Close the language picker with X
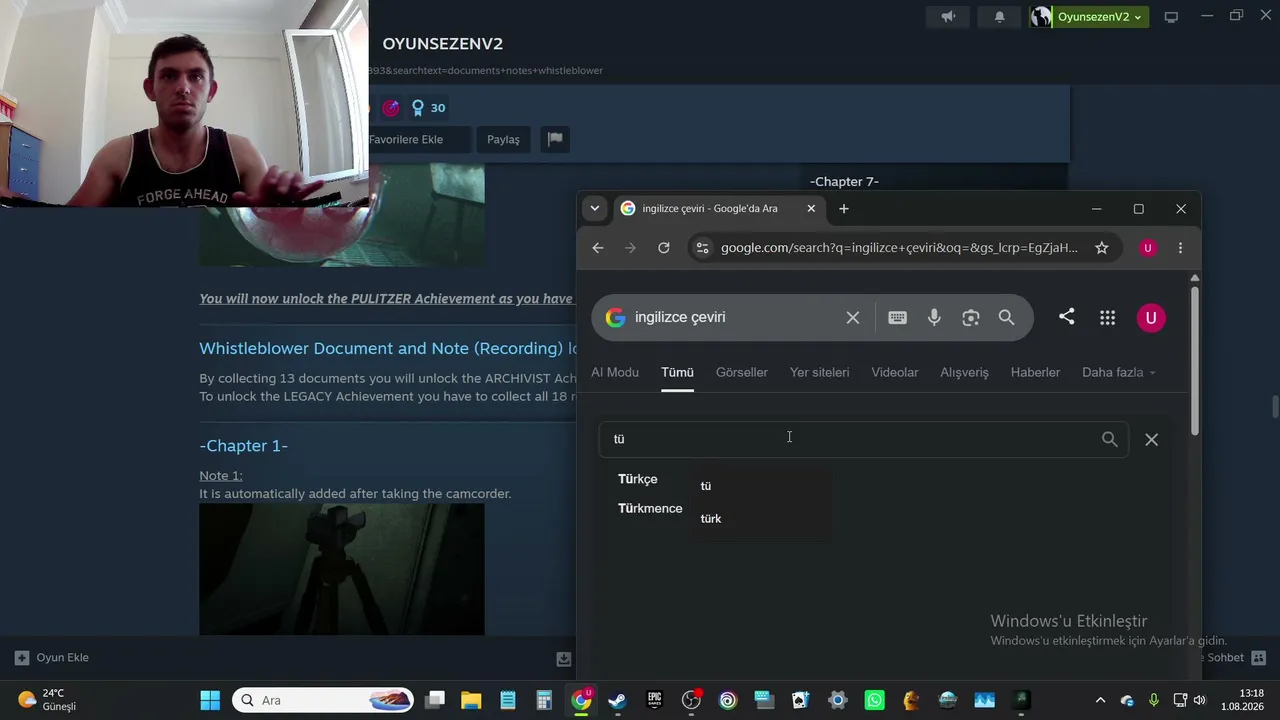The image size is (1280, 720). [1152, 439]
